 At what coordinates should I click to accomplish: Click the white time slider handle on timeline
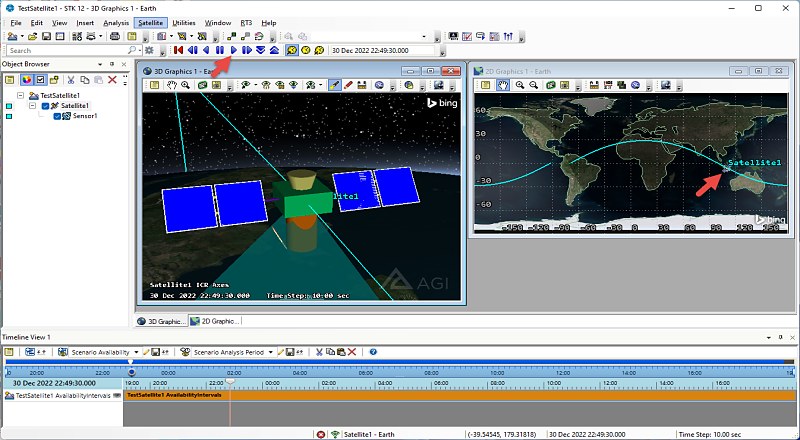pyautogui.click(x=230, y=381)
